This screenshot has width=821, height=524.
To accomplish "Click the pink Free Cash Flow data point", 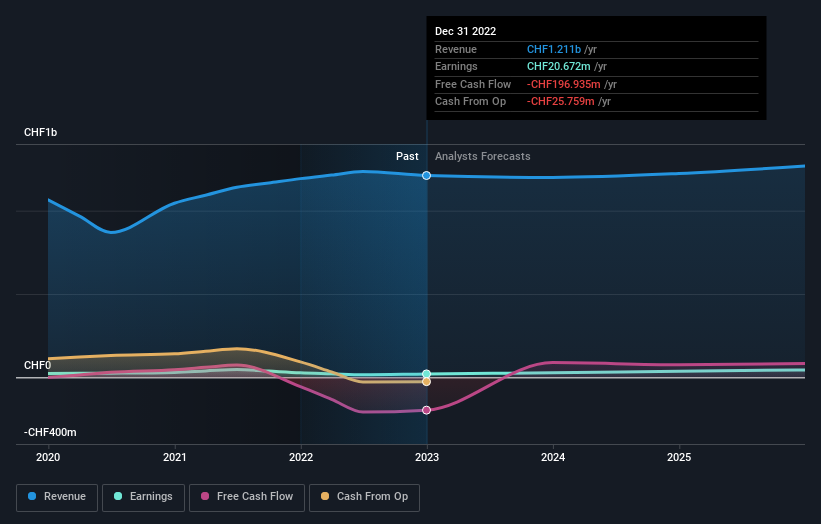I will point(426,410).
